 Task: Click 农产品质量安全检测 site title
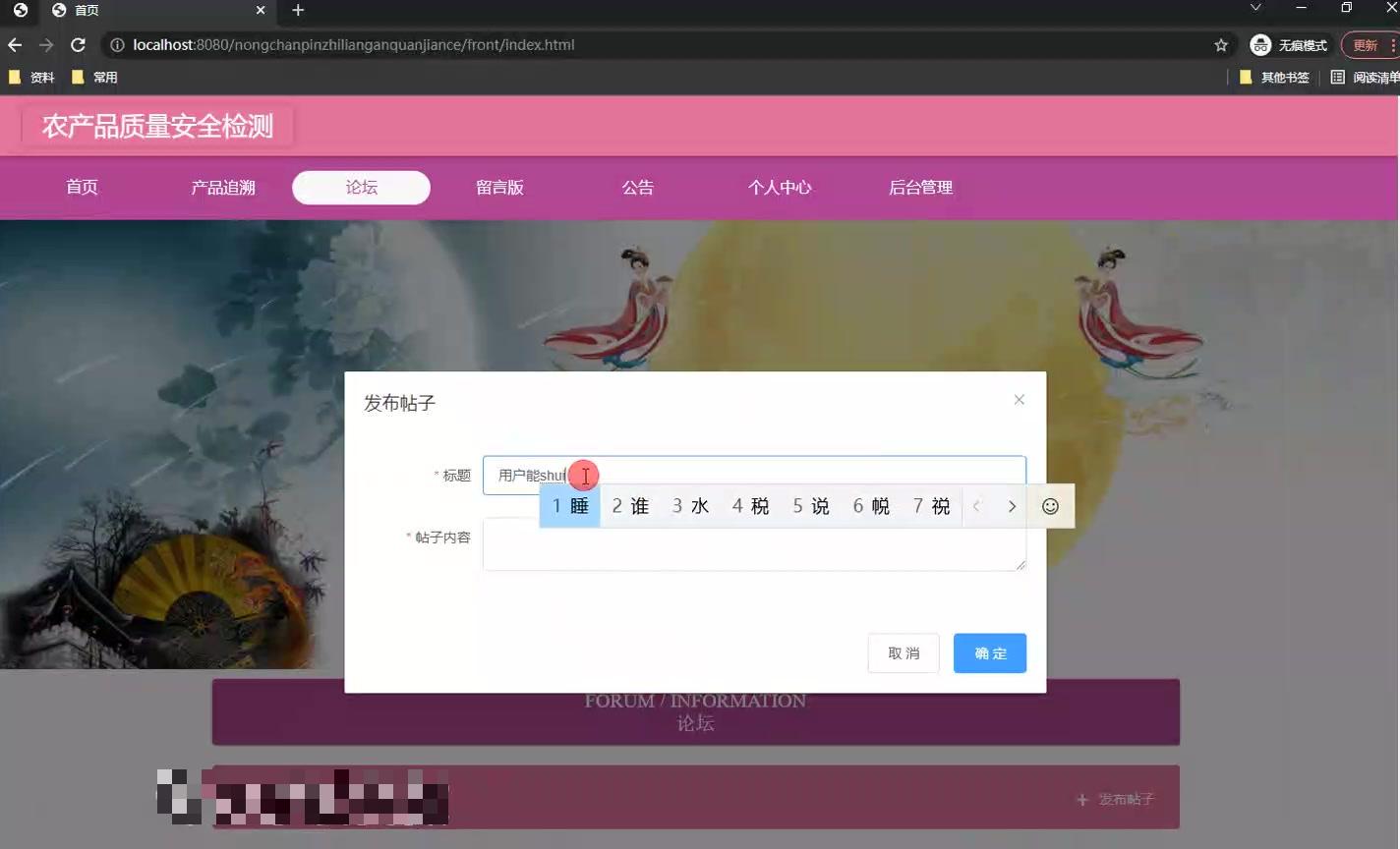coord(157,127)
